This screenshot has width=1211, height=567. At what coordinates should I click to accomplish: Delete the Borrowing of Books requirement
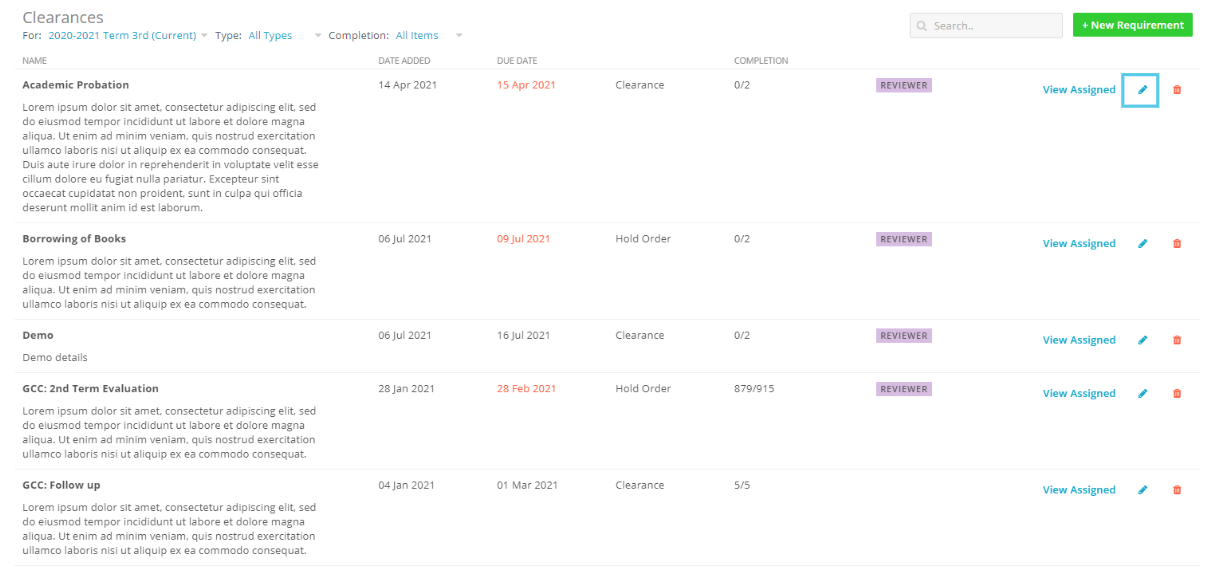click(x=1176, y=244)
